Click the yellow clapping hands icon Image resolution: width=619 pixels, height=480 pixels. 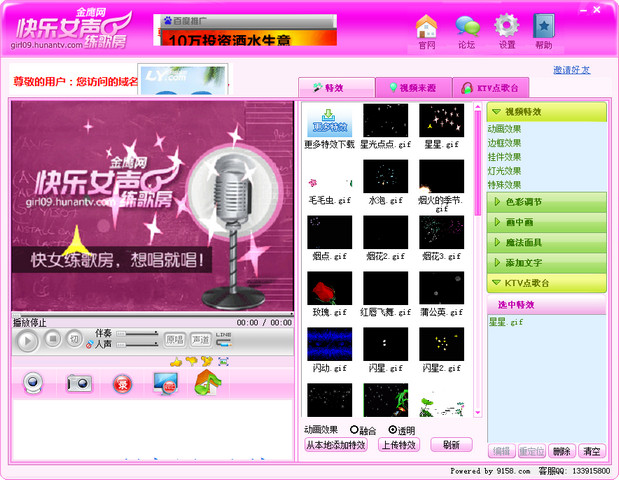click(x=206, y=361)
